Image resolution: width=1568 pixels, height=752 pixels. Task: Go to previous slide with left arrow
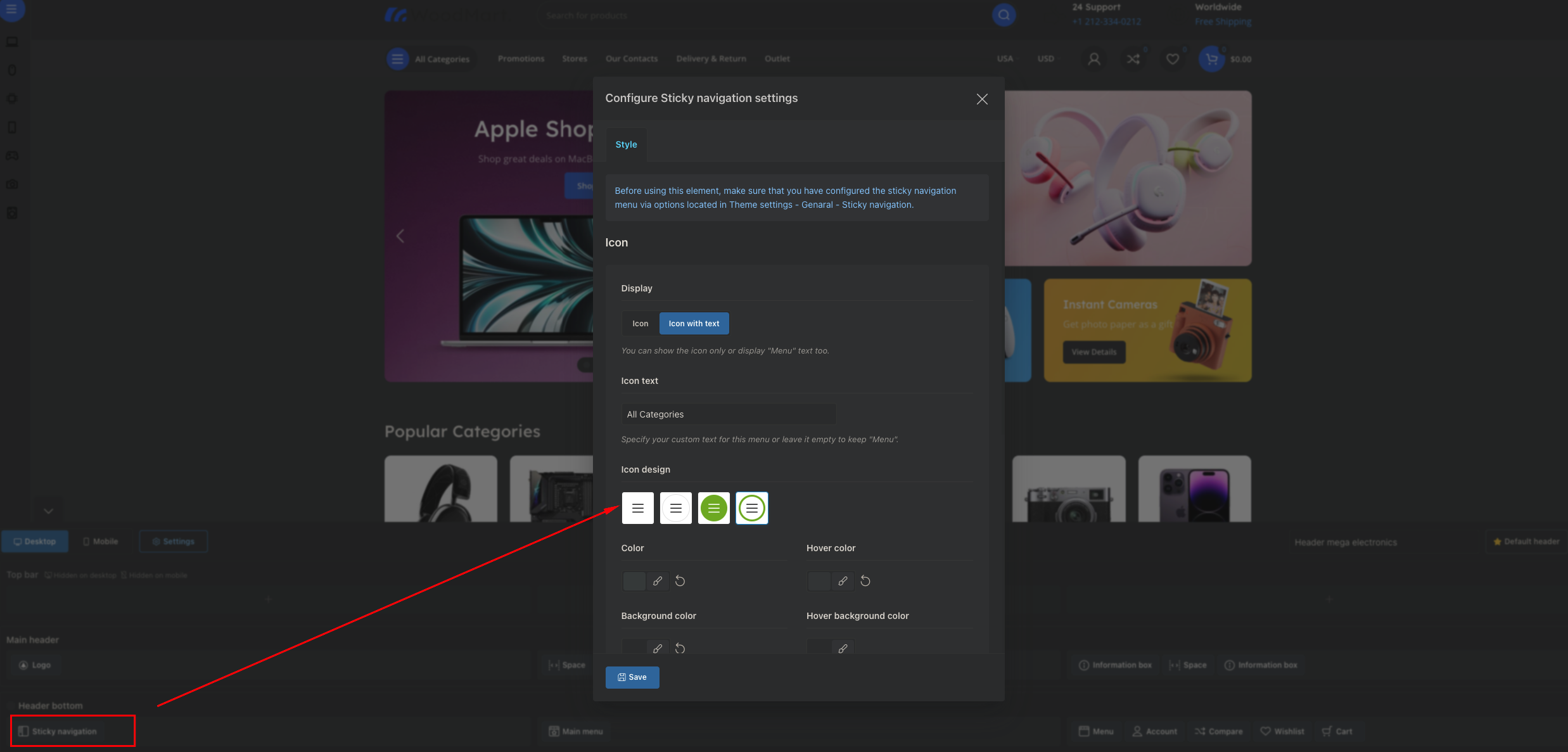pos(400,236)
